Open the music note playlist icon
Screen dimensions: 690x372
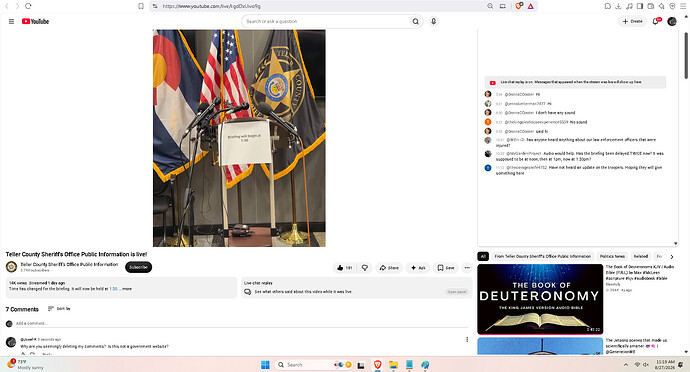tap(629, 6)
